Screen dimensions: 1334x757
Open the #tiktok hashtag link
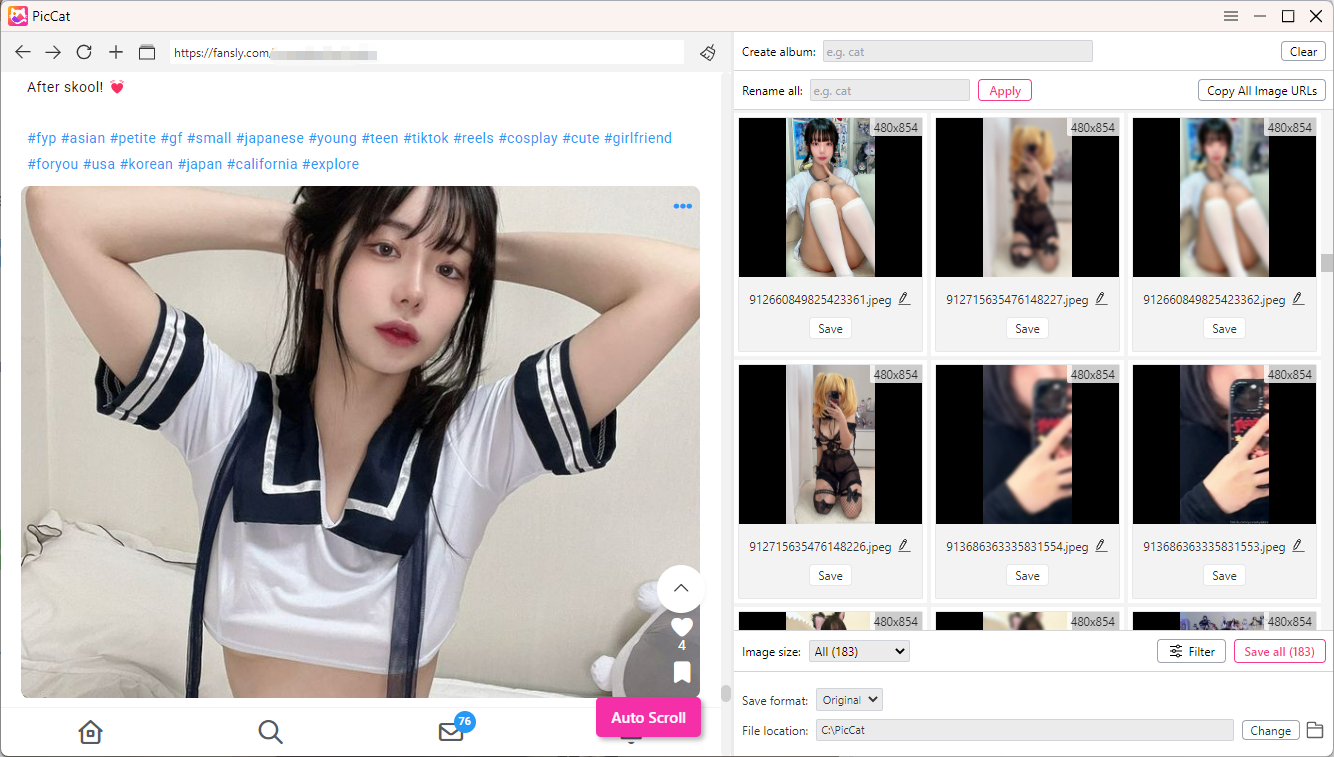coord(426,138)
